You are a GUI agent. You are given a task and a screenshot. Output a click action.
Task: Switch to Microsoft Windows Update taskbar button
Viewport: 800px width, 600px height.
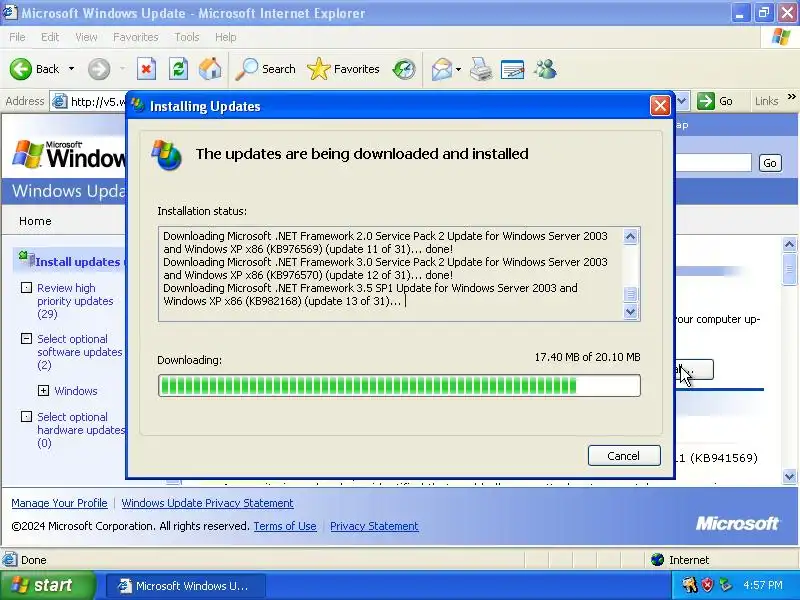186,586
